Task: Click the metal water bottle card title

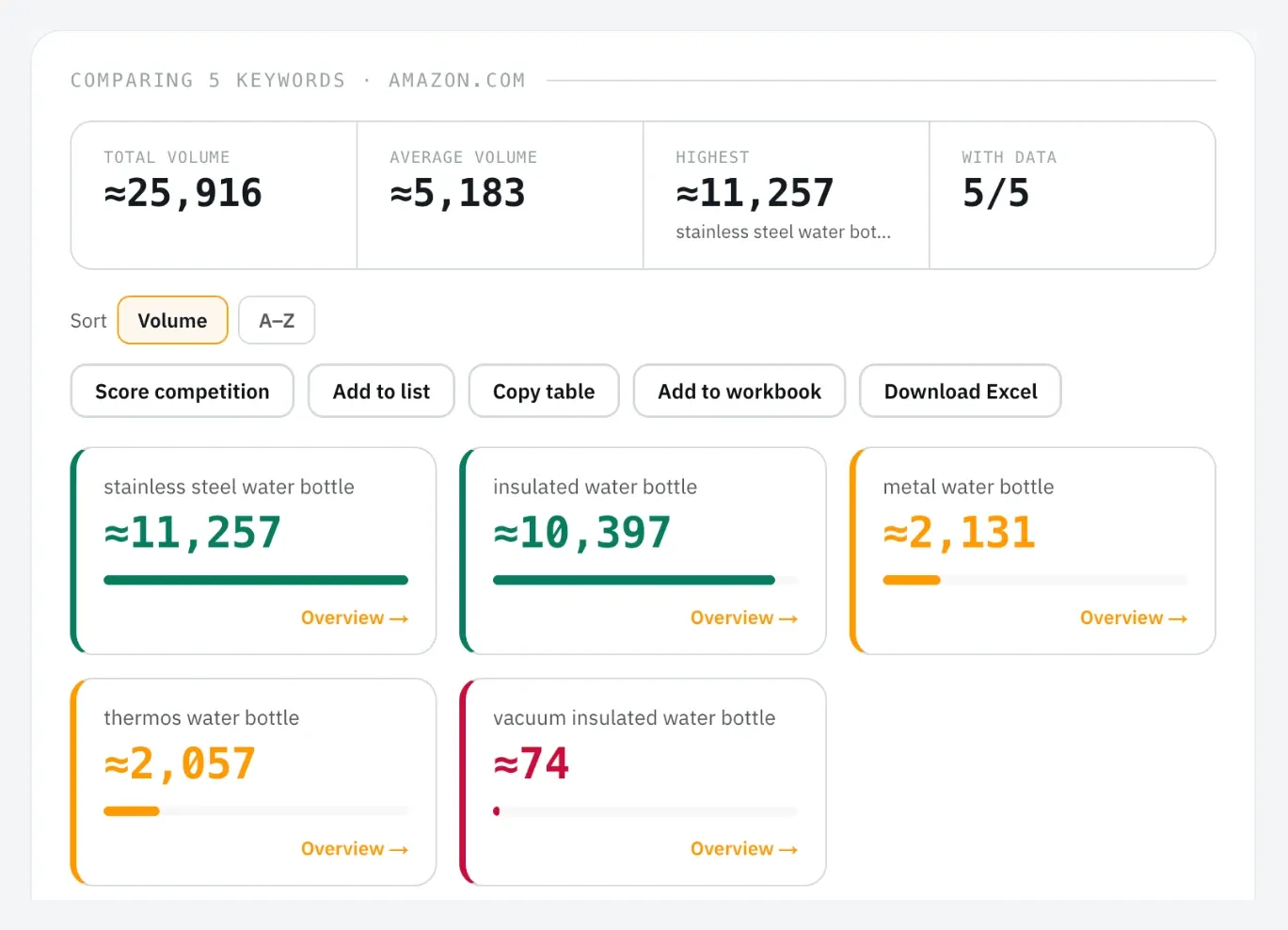Action: (x=968, y=487)
